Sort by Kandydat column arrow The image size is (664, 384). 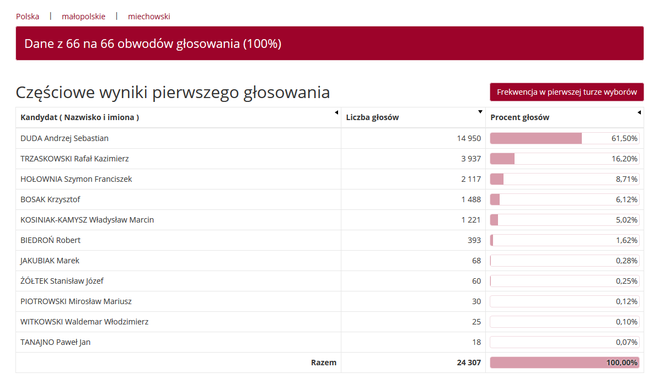336,113
